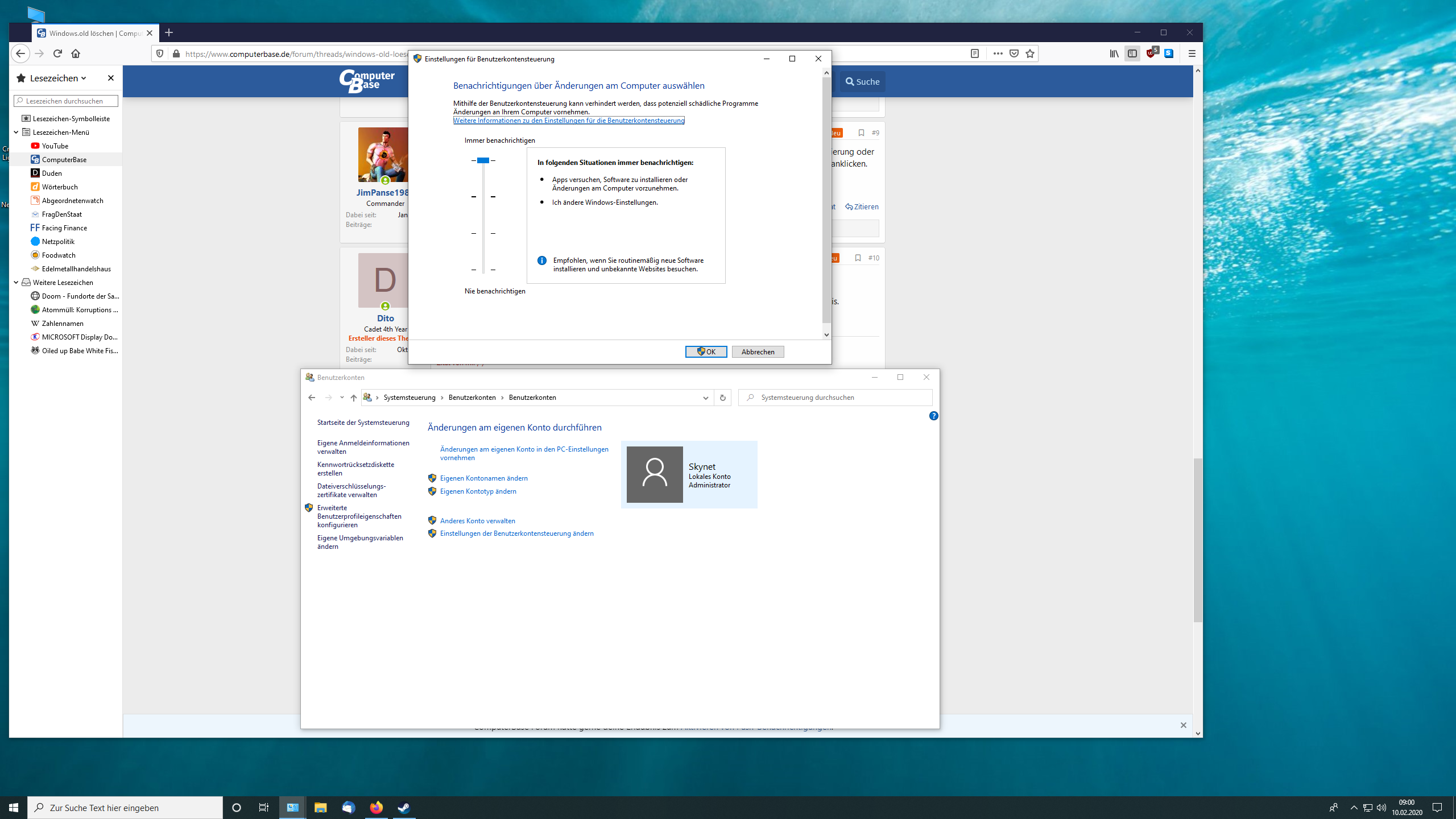The image size is (1456, 819).
Task: Open Anderes Konto verwalten
Action: [x=477, y=521]
